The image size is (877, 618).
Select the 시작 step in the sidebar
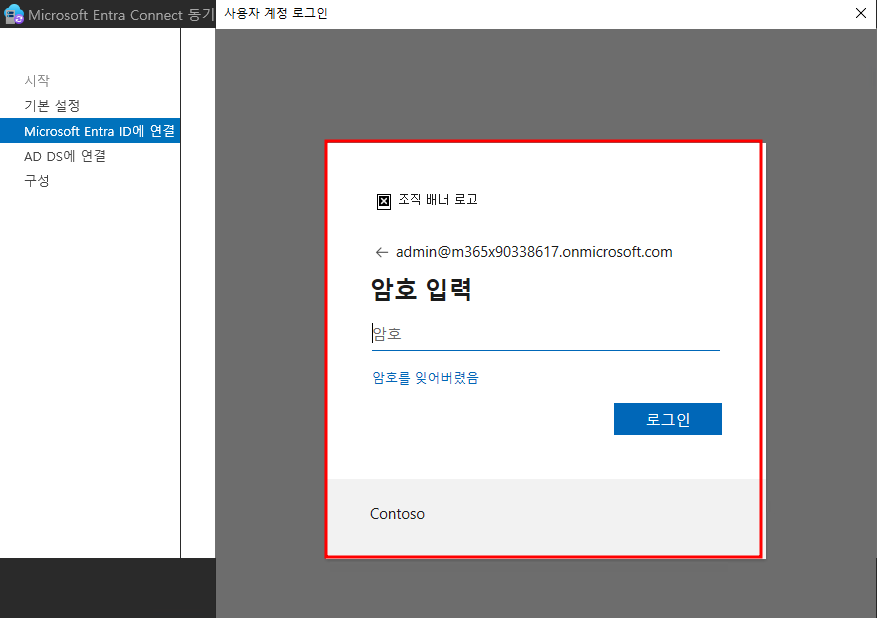[x=37, y=81]
